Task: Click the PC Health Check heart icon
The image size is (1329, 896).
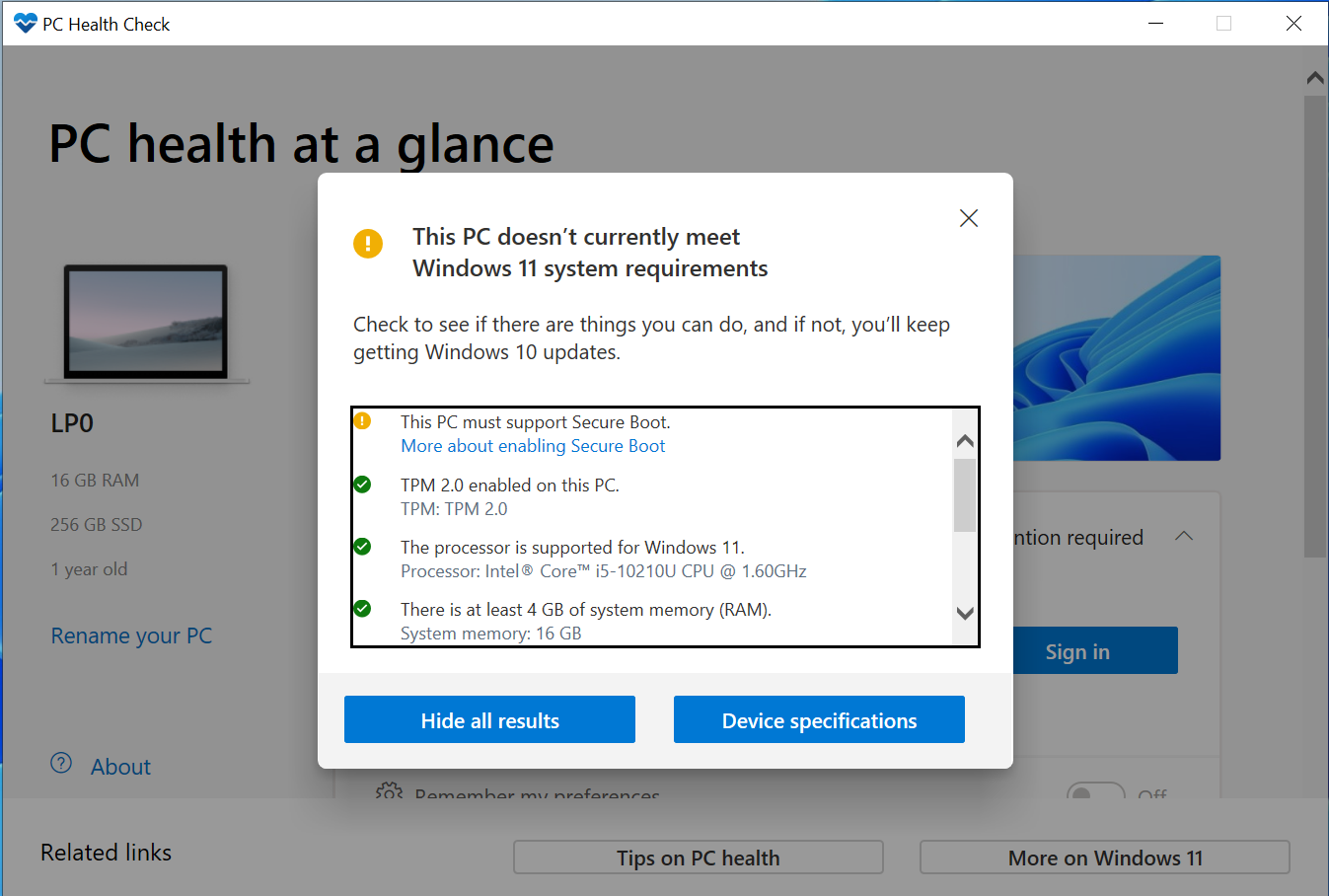Action: tap(25, 24)
